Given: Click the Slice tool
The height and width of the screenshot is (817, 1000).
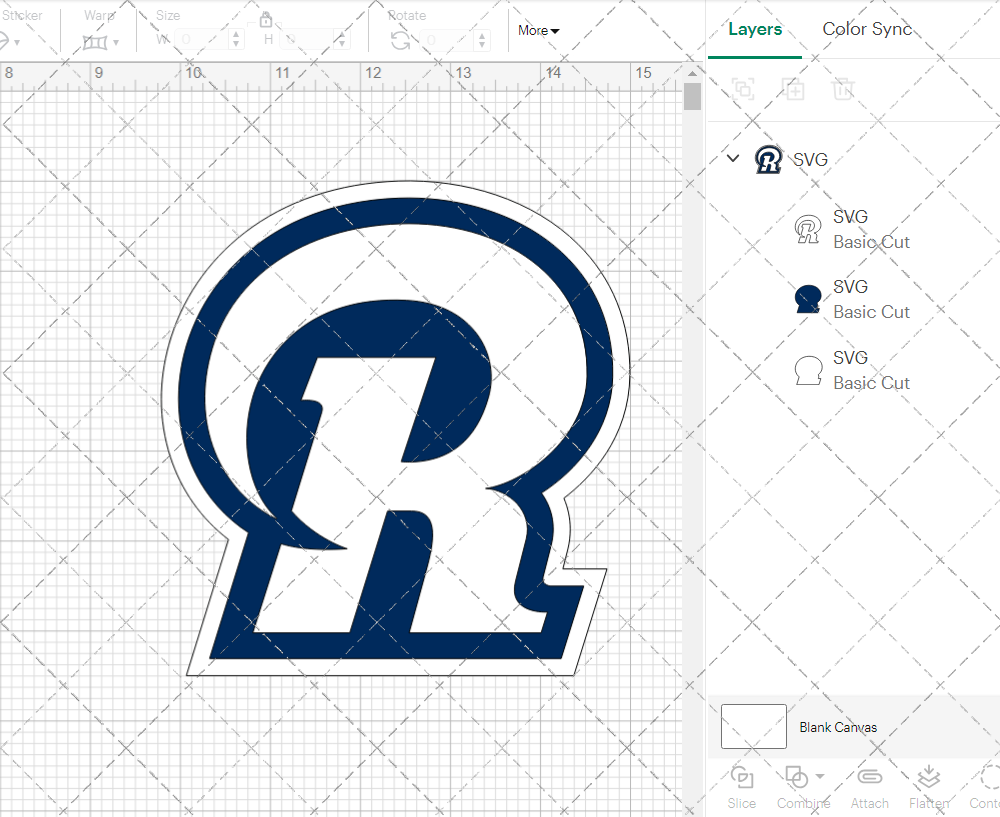Looking at the screenshot, I should pos(742,788).
